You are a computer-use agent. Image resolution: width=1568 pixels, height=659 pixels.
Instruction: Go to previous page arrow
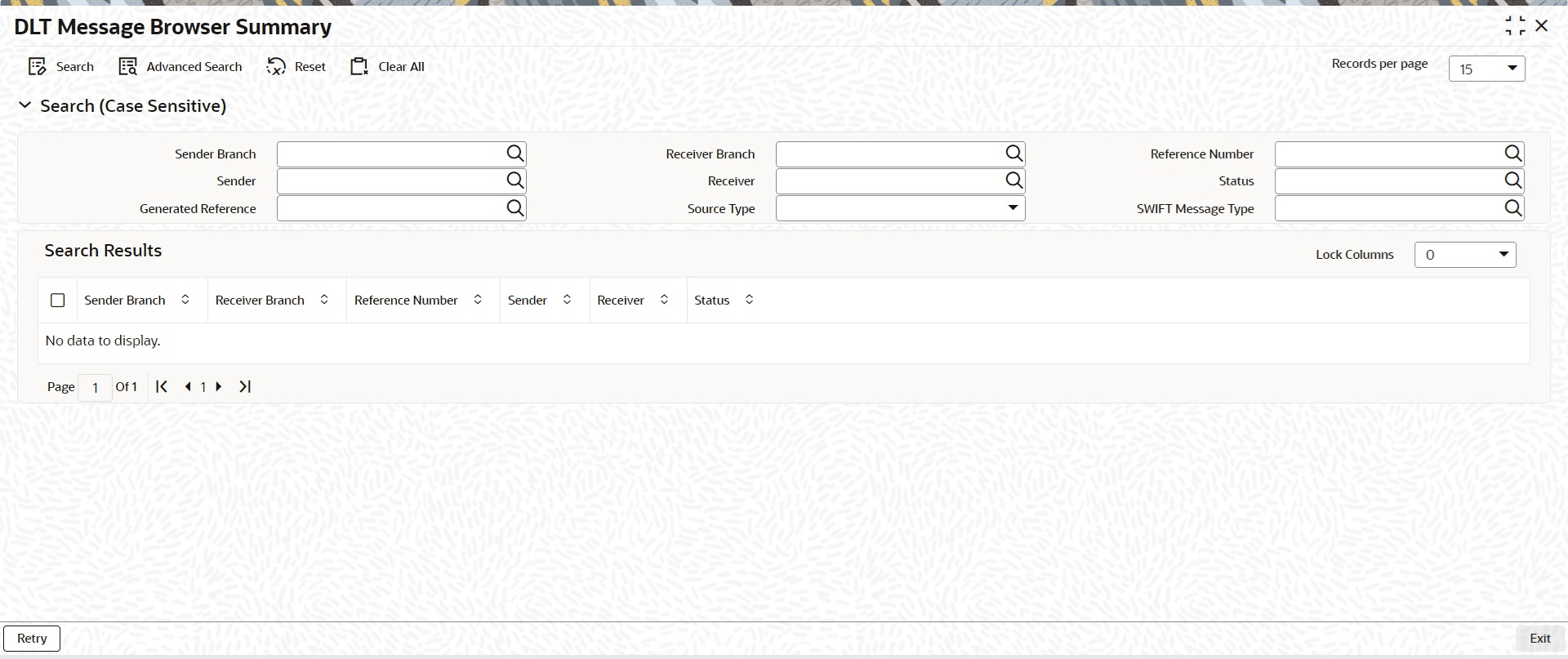(189, 386)
